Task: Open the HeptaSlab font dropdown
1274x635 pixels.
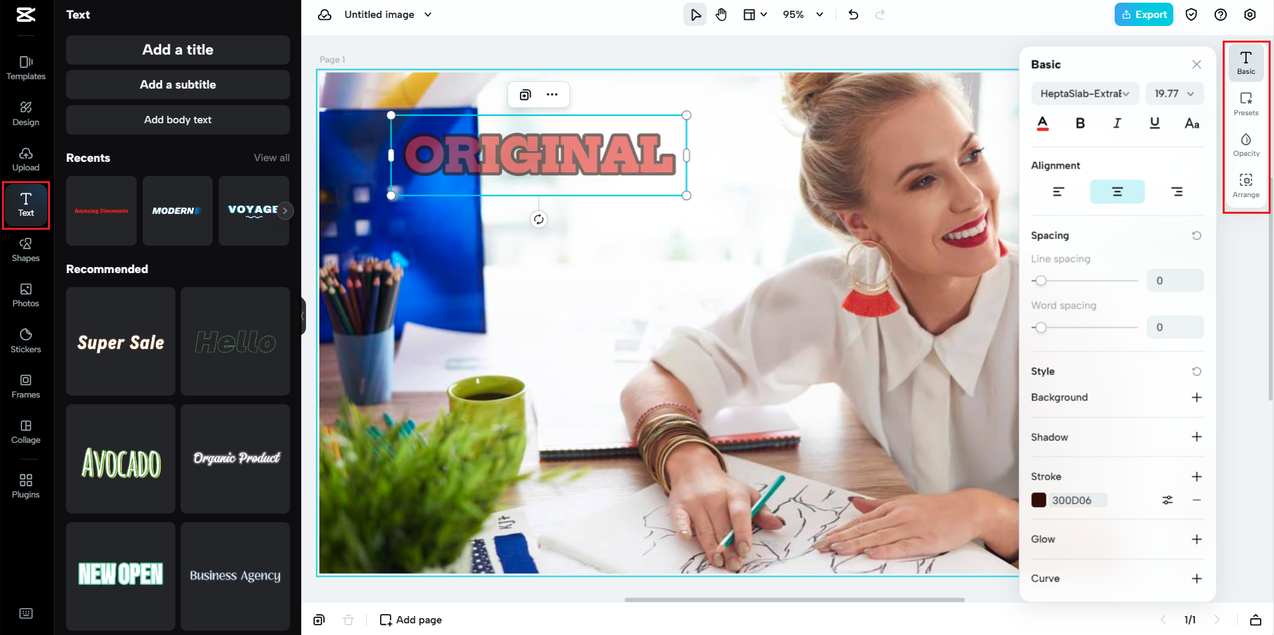Action: click(x=1085, y=94)
